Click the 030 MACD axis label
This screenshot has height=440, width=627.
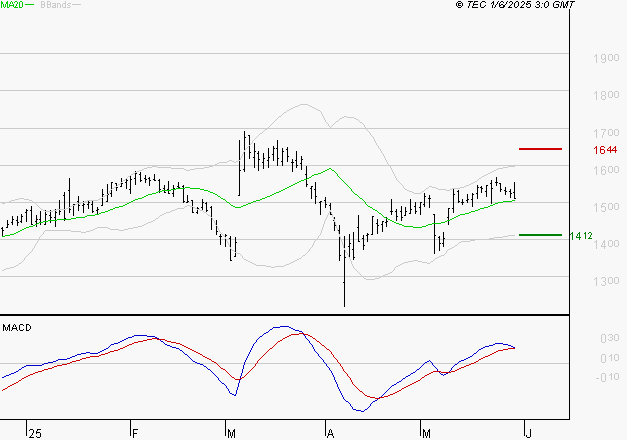pyautogui.click(x=606, y=339)
